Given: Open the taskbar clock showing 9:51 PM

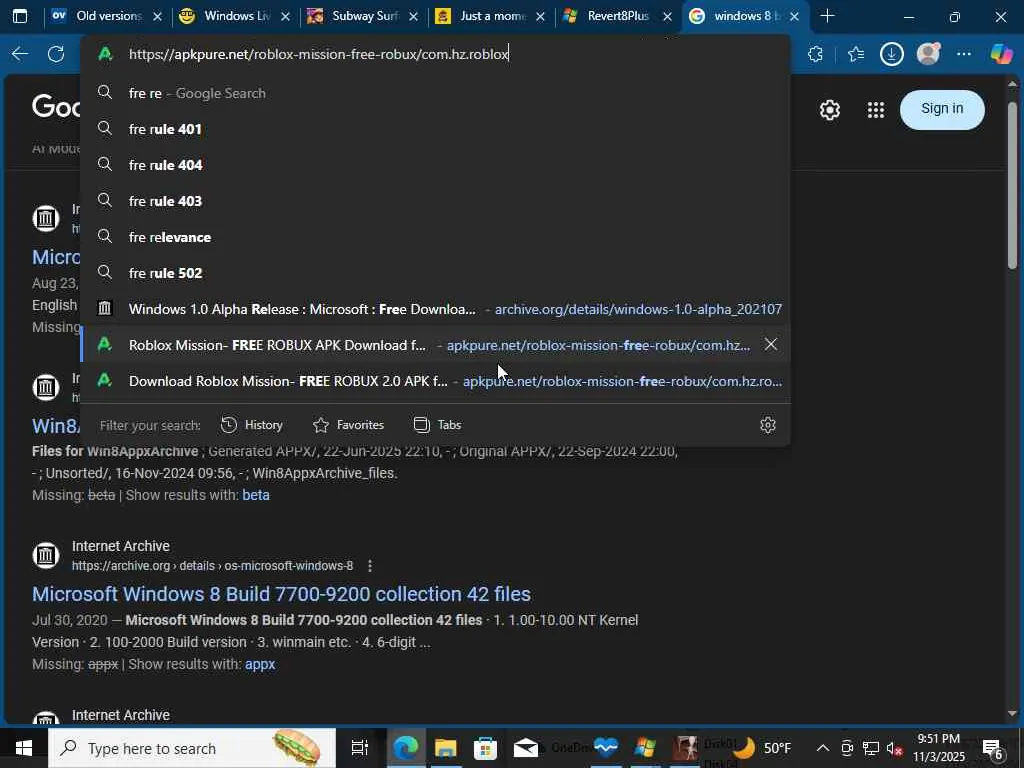Looking at the screenshot, I should (938, 748).
